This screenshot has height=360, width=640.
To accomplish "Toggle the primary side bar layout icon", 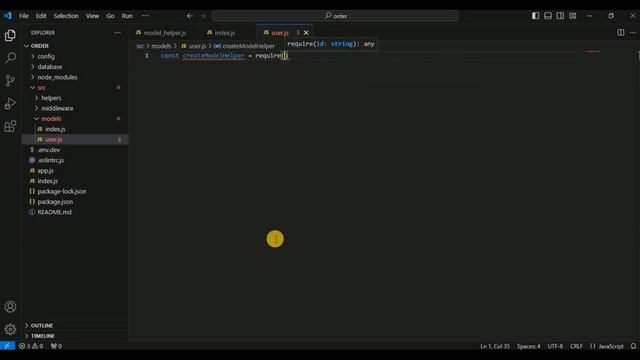I will 536,16.
